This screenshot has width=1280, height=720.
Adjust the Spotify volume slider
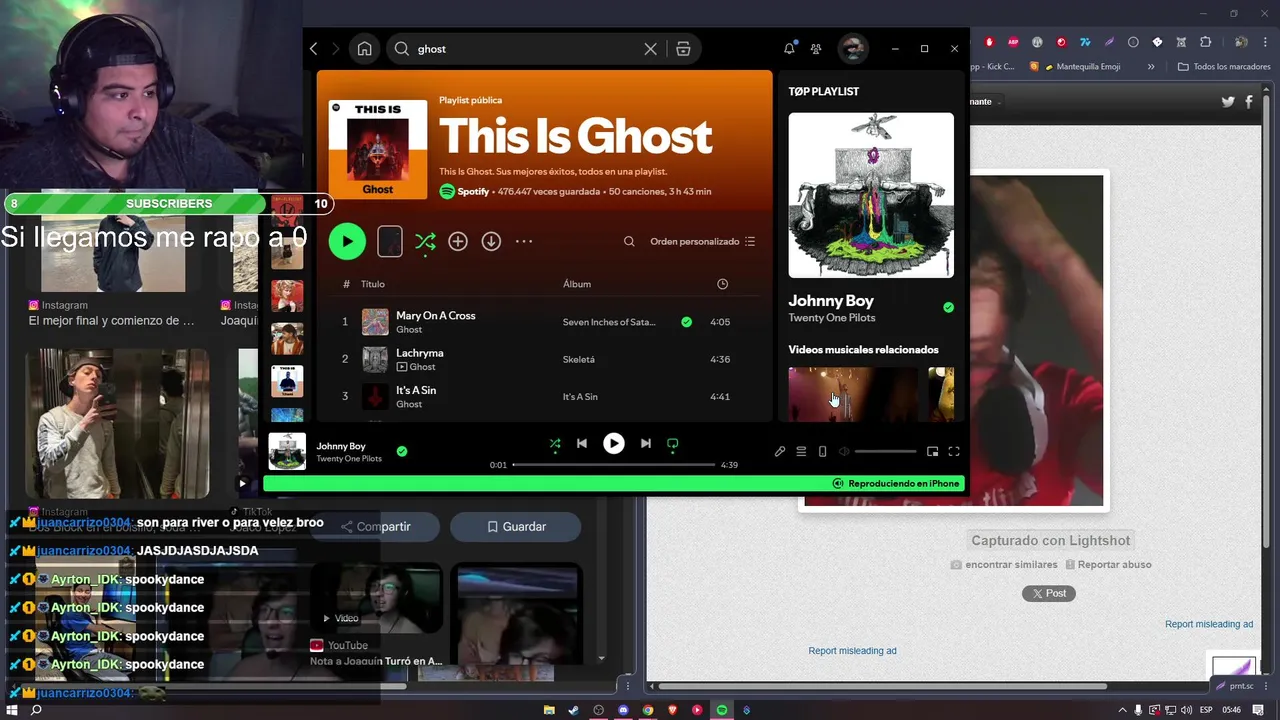[885, 452]
